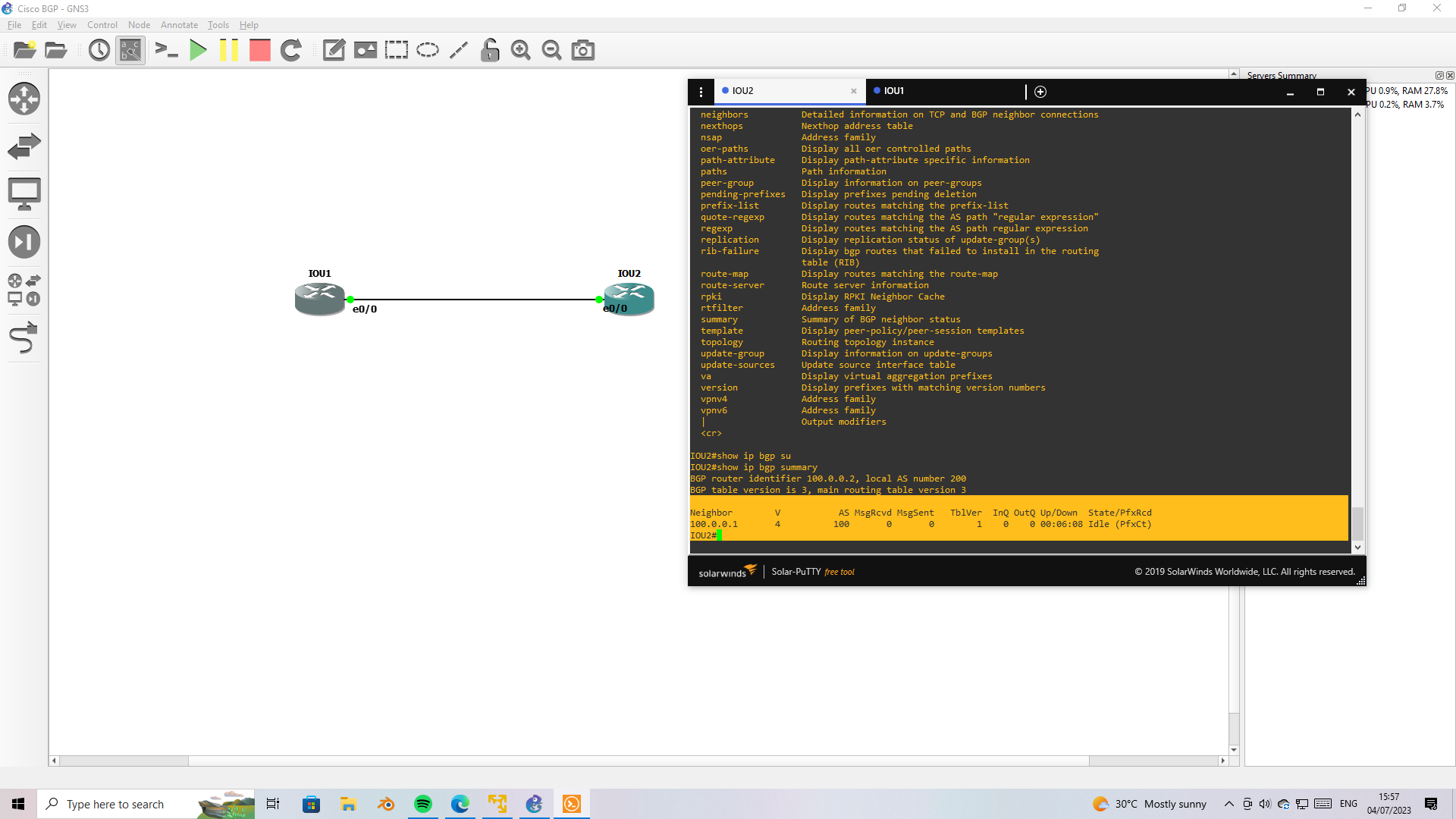
Task: Zoom in using the magnifier icon
Action: (521, 50)
